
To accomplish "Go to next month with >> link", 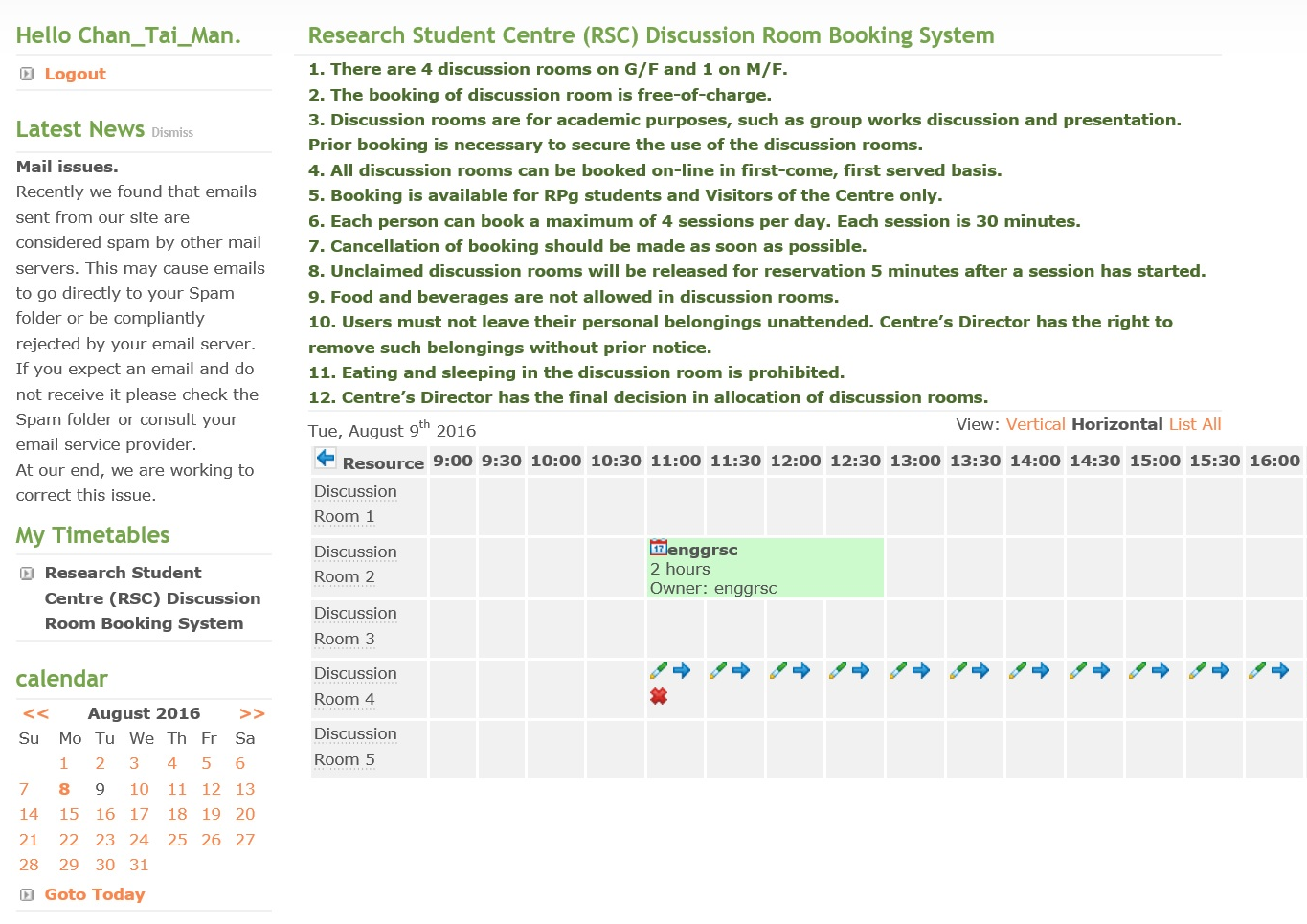I will 252,713.
